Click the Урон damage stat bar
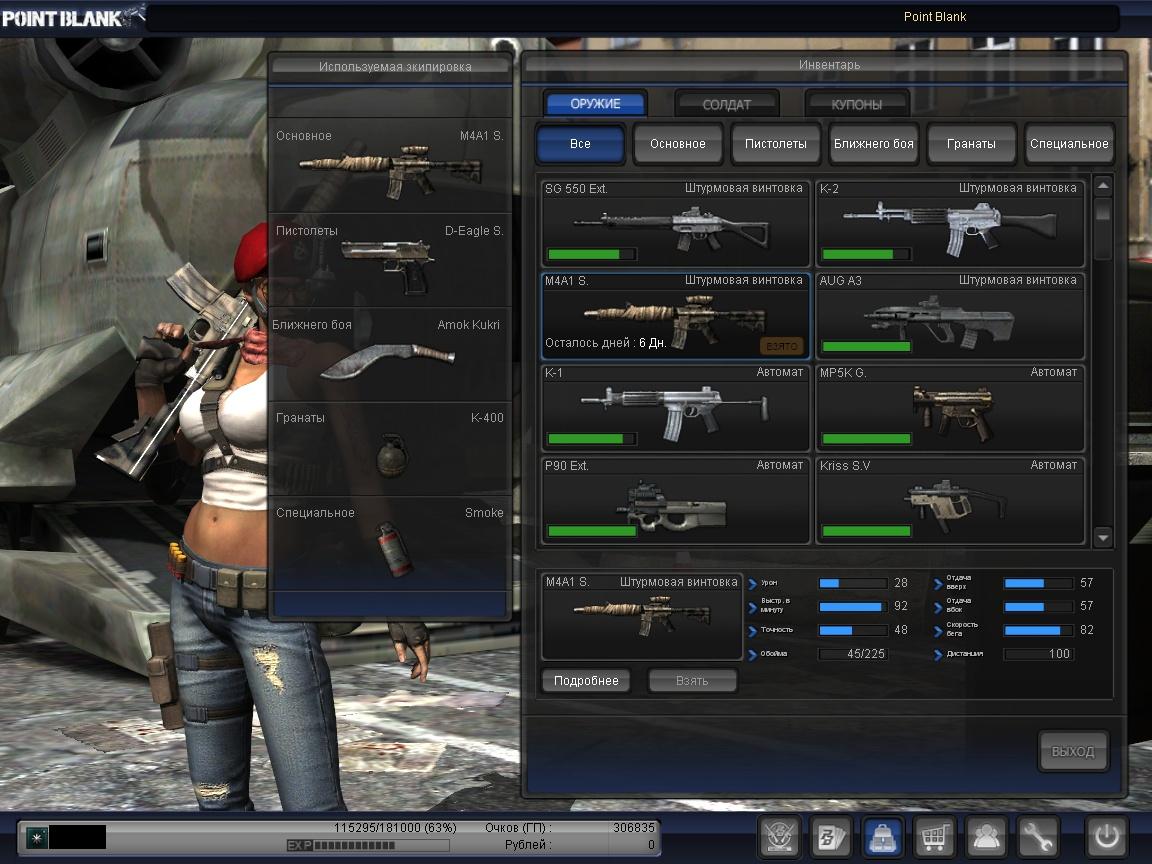Screen dimensions: 1152x864 (852, 583)
